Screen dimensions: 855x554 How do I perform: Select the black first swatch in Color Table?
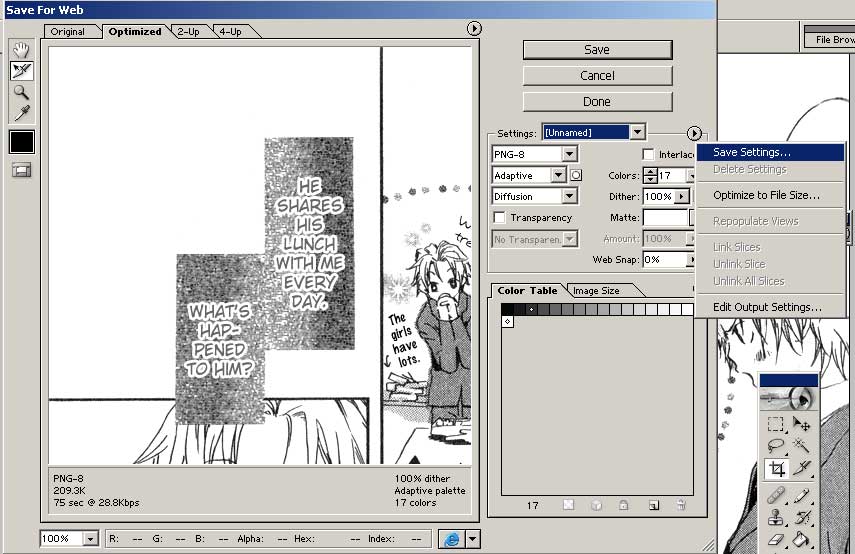tap(507, 310)
